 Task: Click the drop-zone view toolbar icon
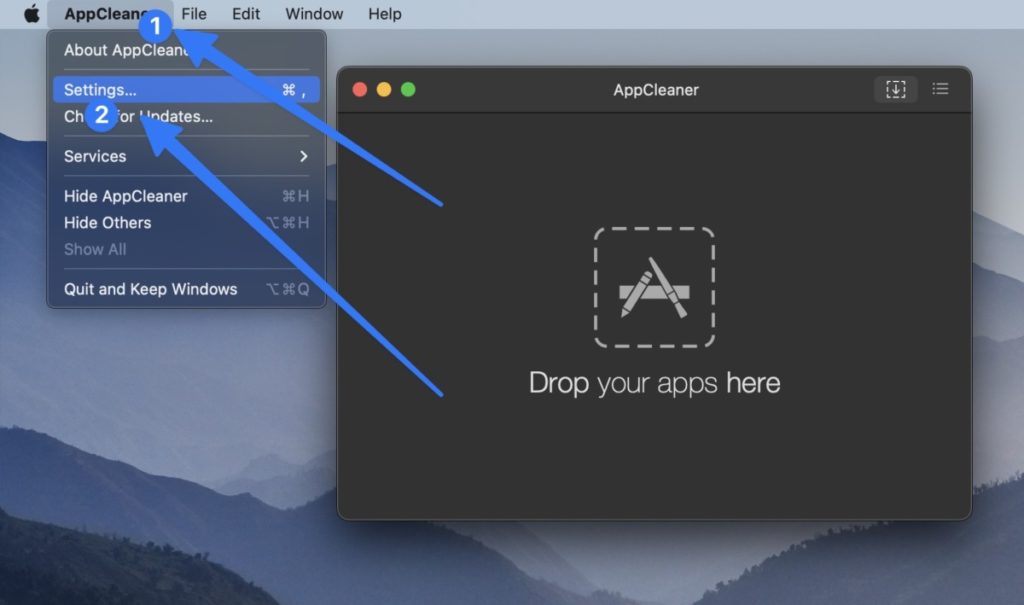pos(895,89)
